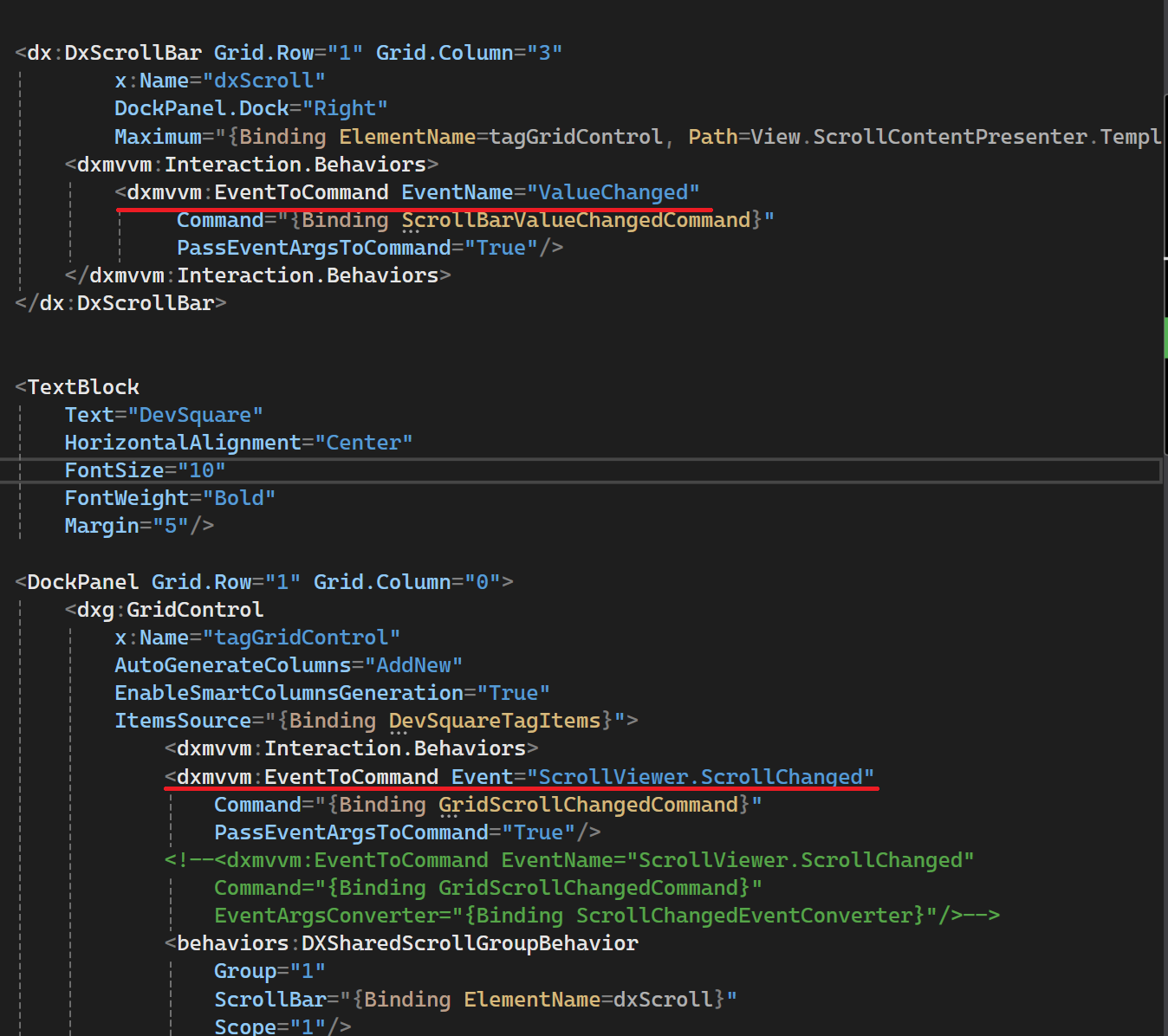Click the TextBlock opening tag
Screen dimensions: 1168x1036
tap(77, 387)
